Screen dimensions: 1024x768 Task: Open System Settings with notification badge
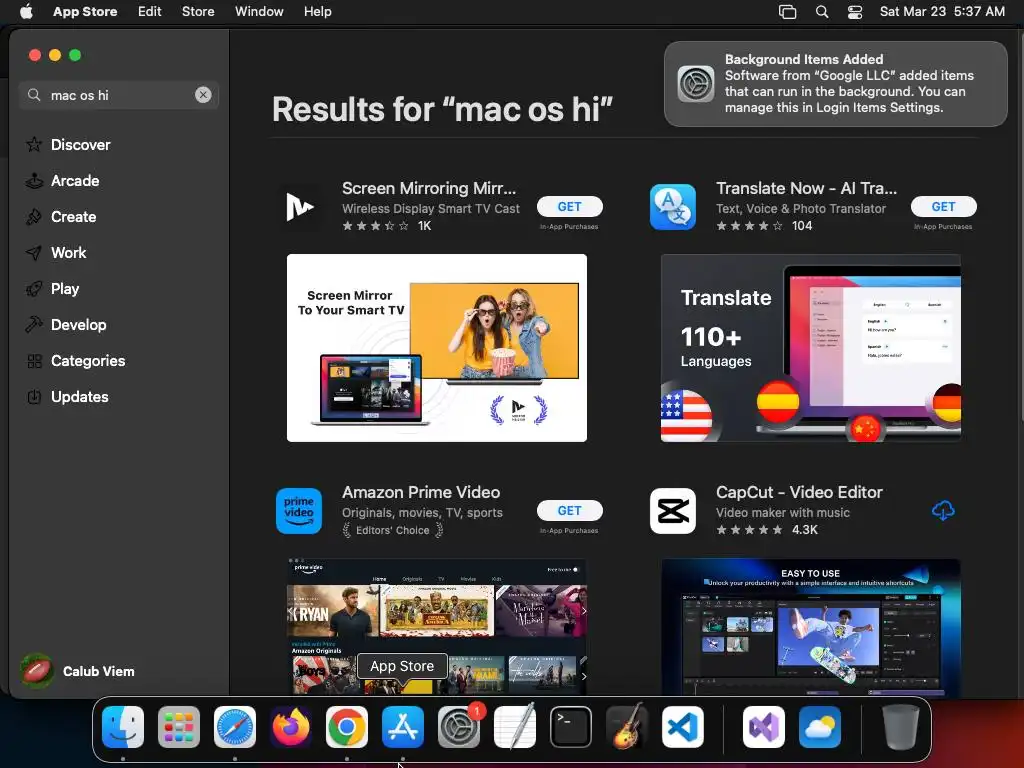coord(459,727)
